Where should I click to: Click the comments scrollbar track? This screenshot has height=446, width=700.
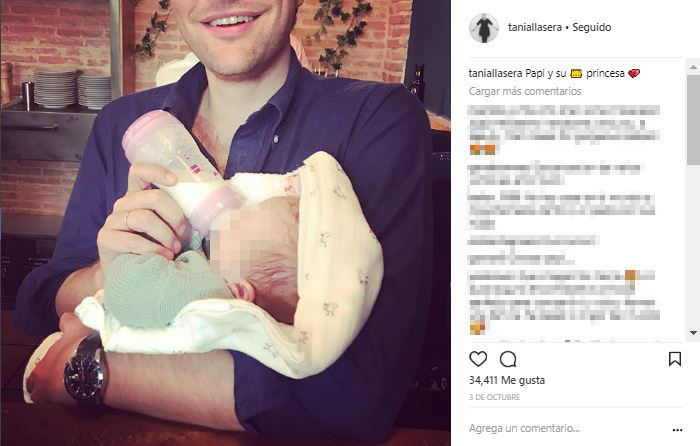pyautogui.click(x=693, y=246)
